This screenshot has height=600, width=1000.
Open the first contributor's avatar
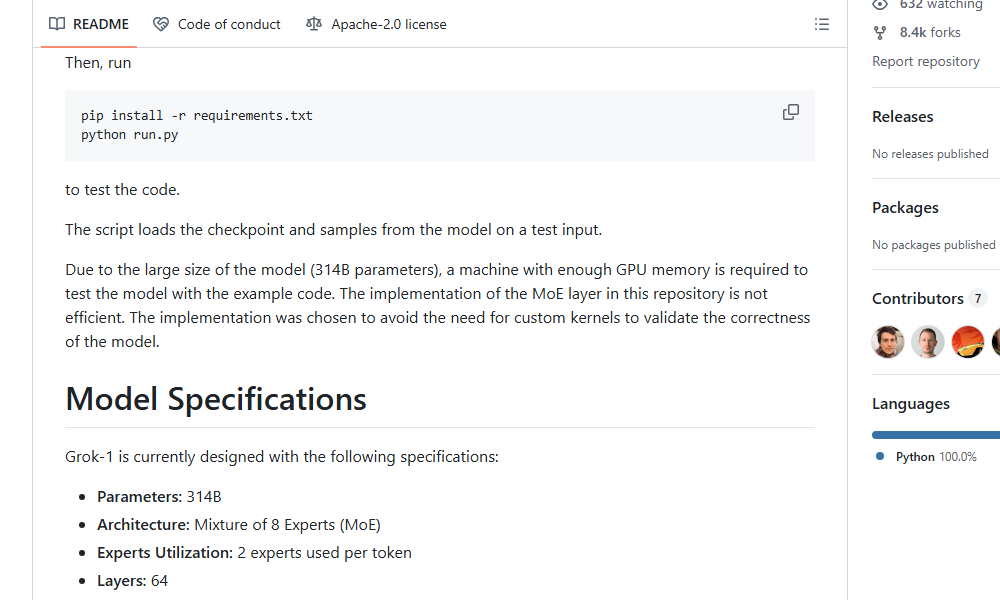click(887, 341)
